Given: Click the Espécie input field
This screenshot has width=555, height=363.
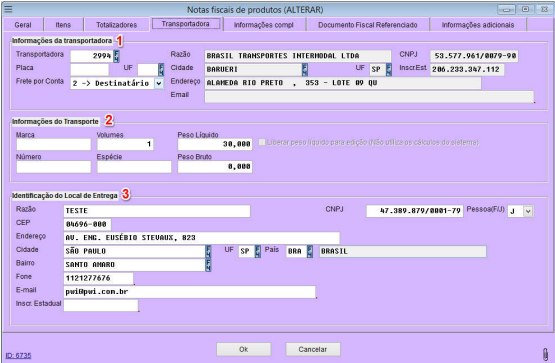Looking at the screenshot, I should (134, 167).
